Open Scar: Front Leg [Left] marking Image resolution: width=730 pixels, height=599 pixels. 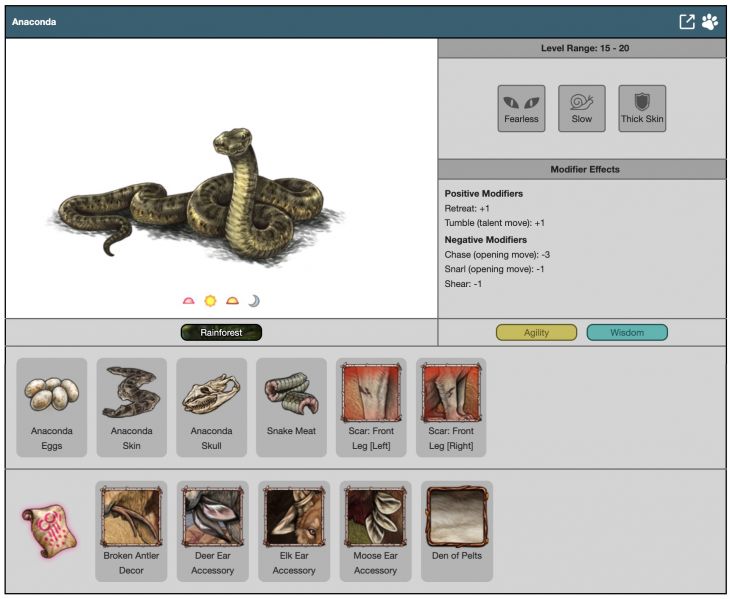click(x=371, y=407)
